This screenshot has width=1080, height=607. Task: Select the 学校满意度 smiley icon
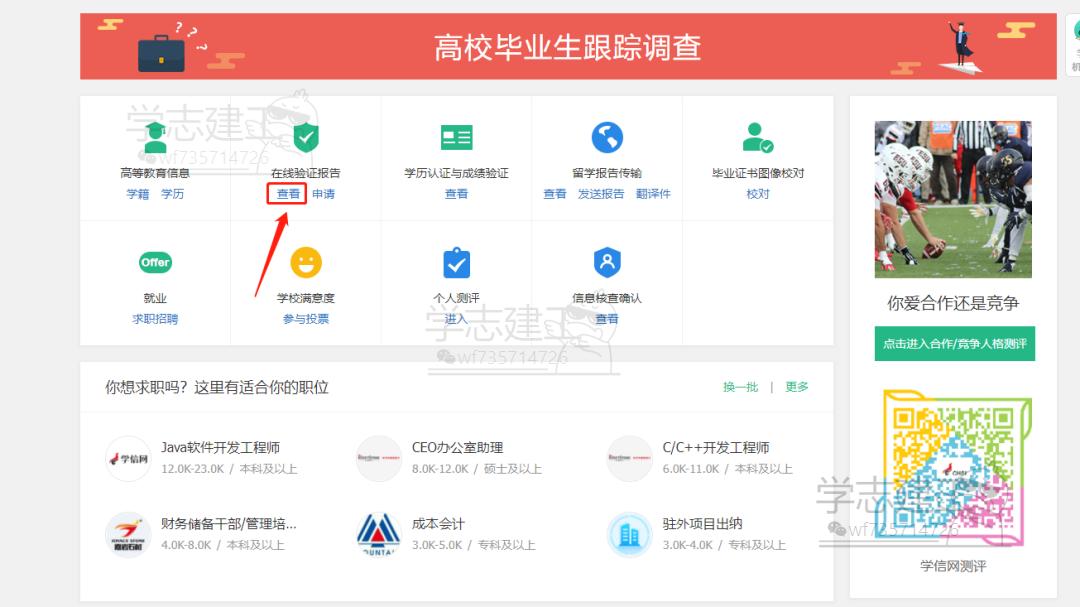coord(305,262)
